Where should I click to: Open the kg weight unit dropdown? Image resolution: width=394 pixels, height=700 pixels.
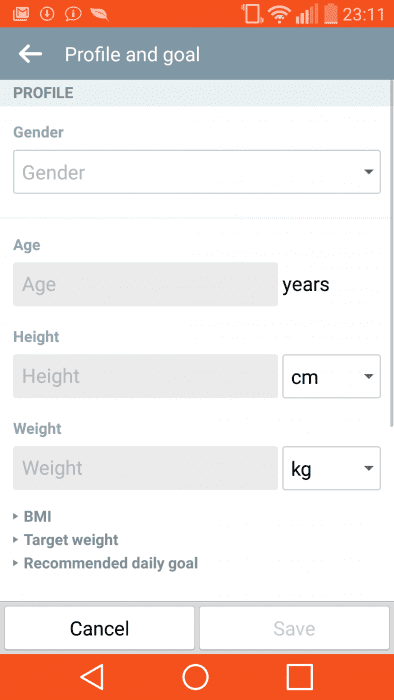(x=332, y=468)
